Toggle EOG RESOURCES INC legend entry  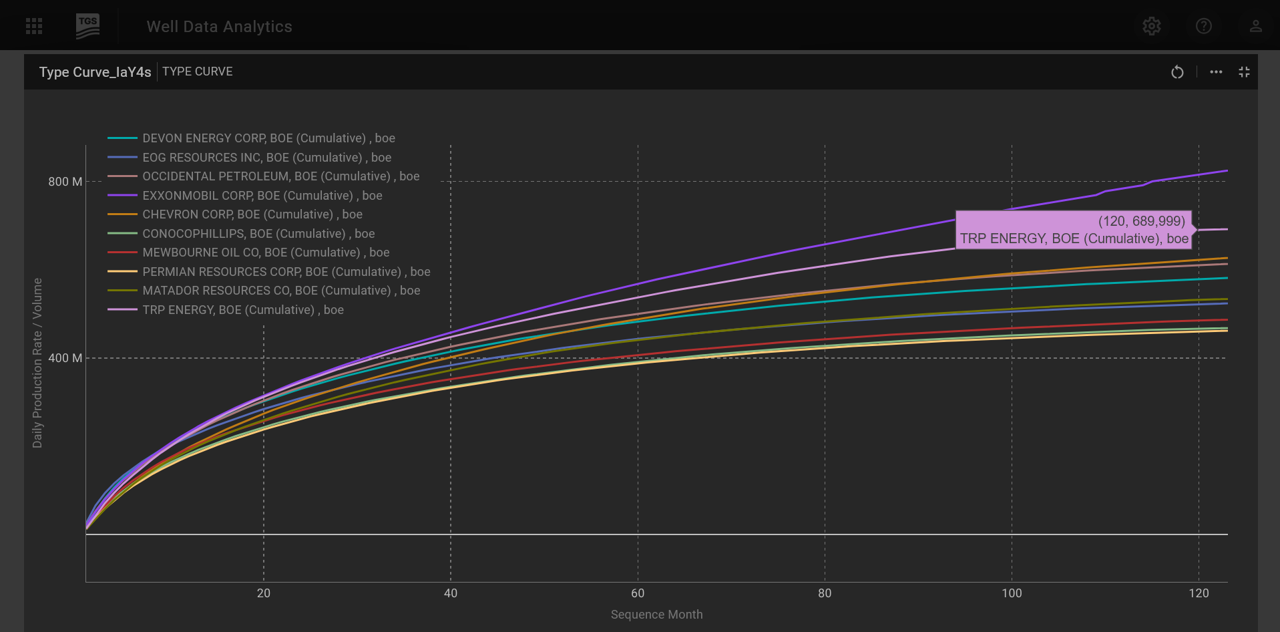(x=249, y=157)
